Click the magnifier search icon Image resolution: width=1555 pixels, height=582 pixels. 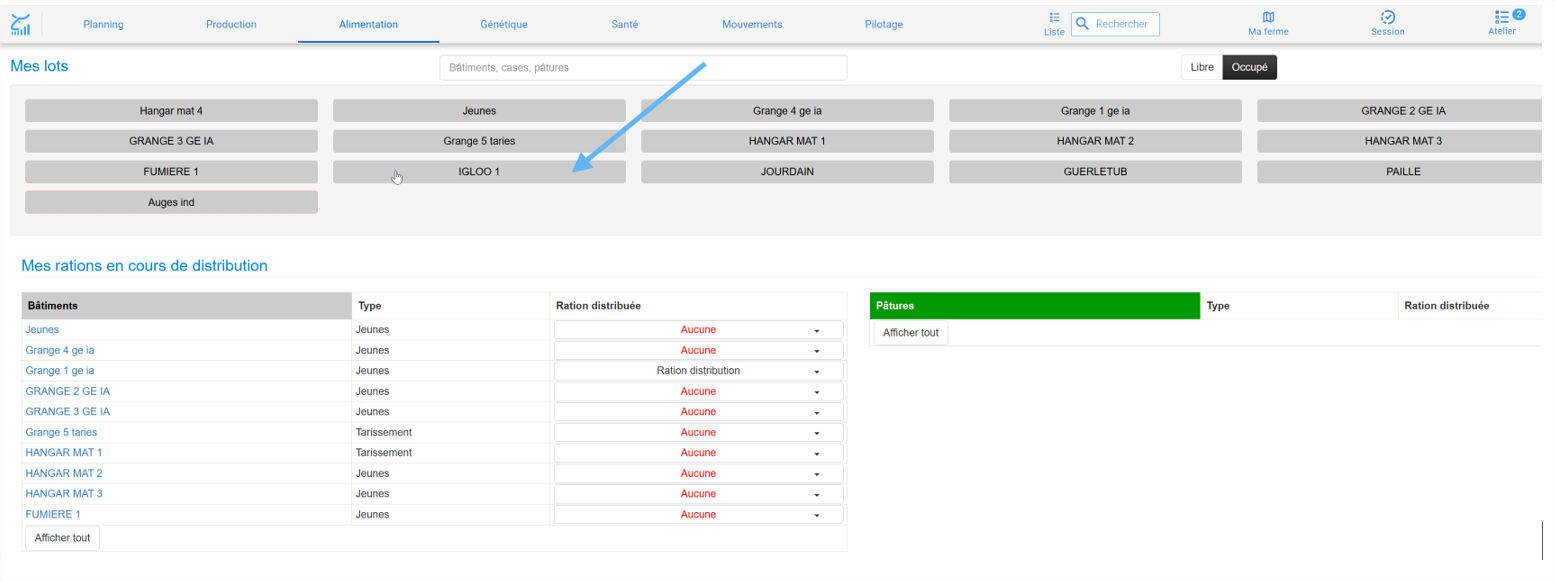(x=1082, y=24)
